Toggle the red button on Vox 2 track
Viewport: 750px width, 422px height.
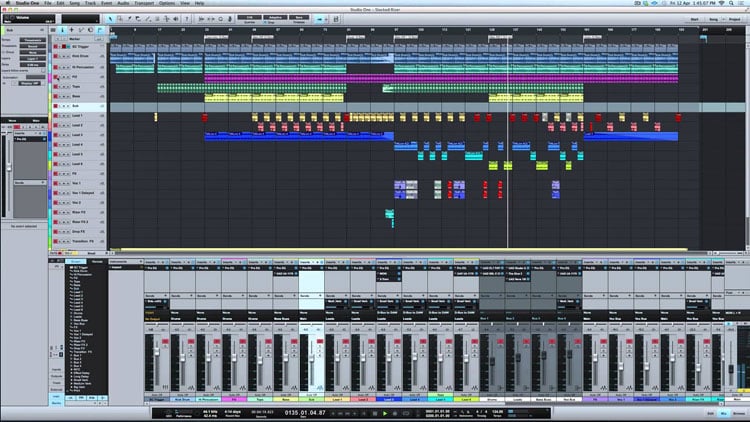55,202
